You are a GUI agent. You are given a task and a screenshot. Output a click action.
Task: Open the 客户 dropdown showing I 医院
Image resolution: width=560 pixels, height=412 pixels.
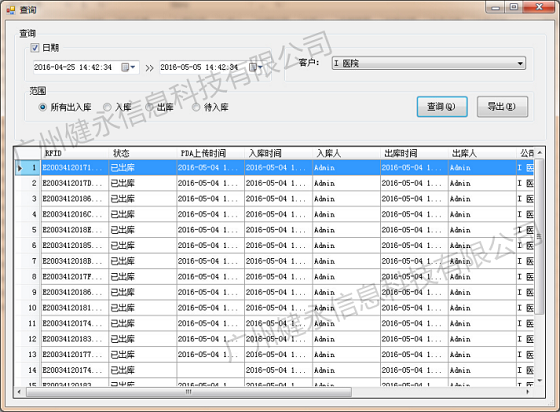tap(429, 63)
